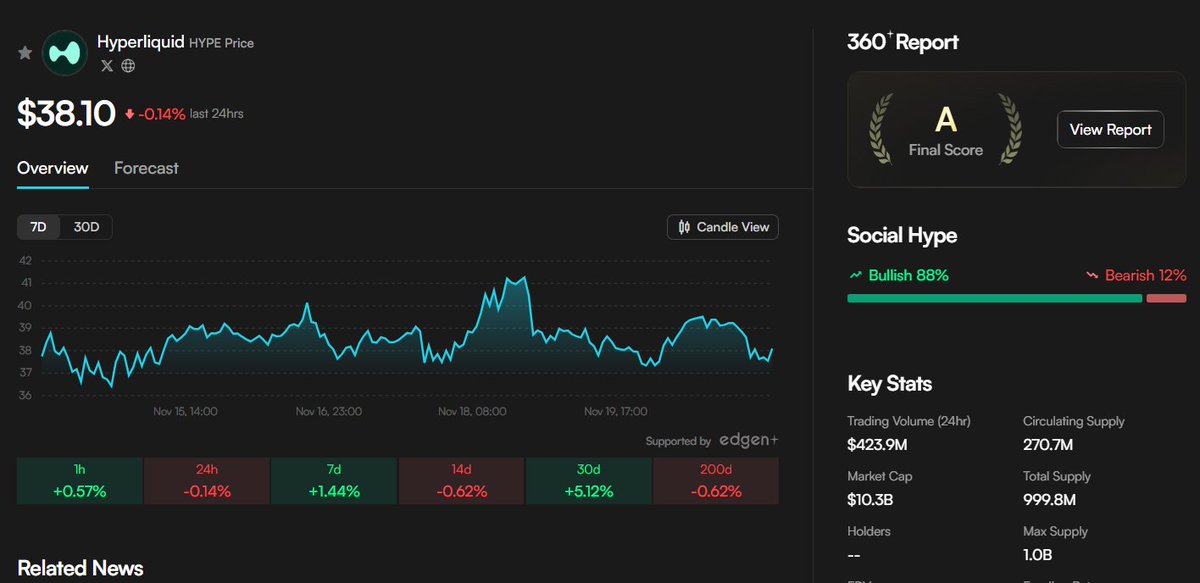Open Hyperliquid's X (Twitter) profile icon

pos(106,66)
